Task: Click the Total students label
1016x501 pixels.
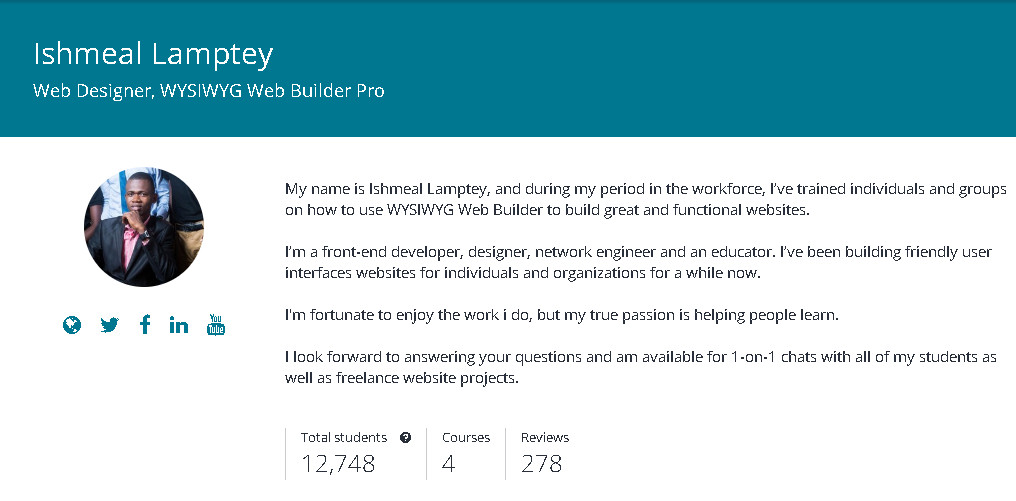Action: [343, 438]
